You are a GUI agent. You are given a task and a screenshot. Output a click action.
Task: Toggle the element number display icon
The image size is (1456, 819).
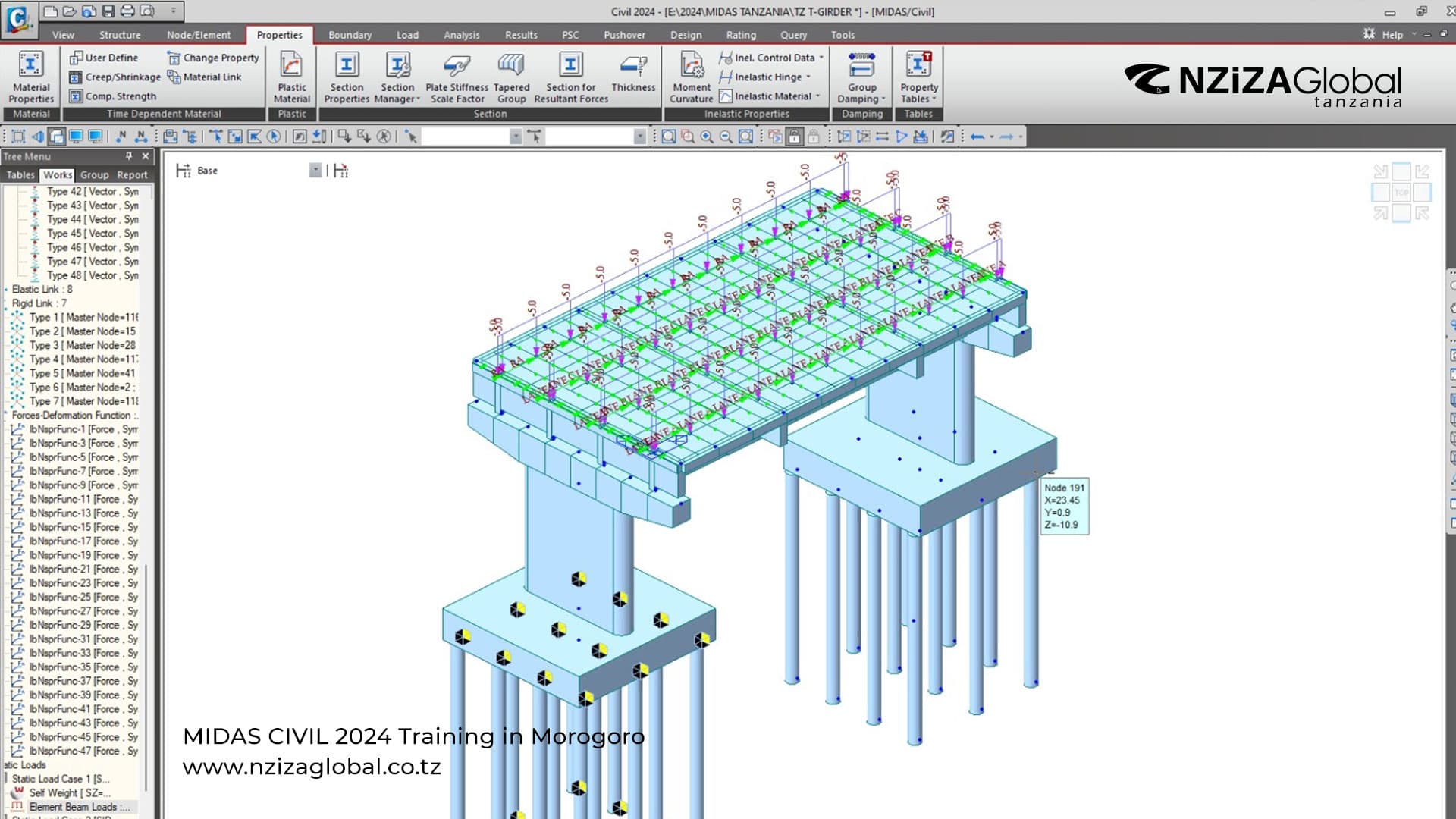point(141,136)
